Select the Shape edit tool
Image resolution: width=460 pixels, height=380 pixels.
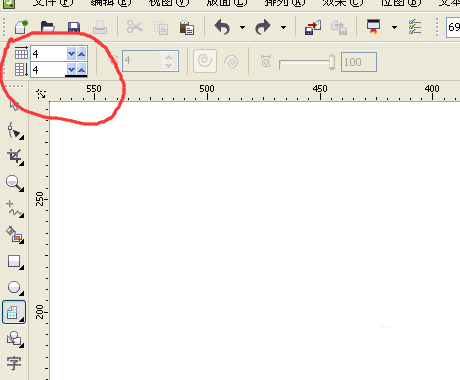[x=15, y=131]
